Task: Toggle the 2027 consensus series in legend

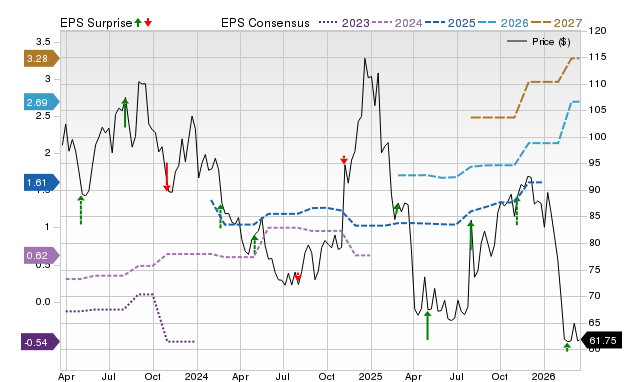Action: coord(557,23)
